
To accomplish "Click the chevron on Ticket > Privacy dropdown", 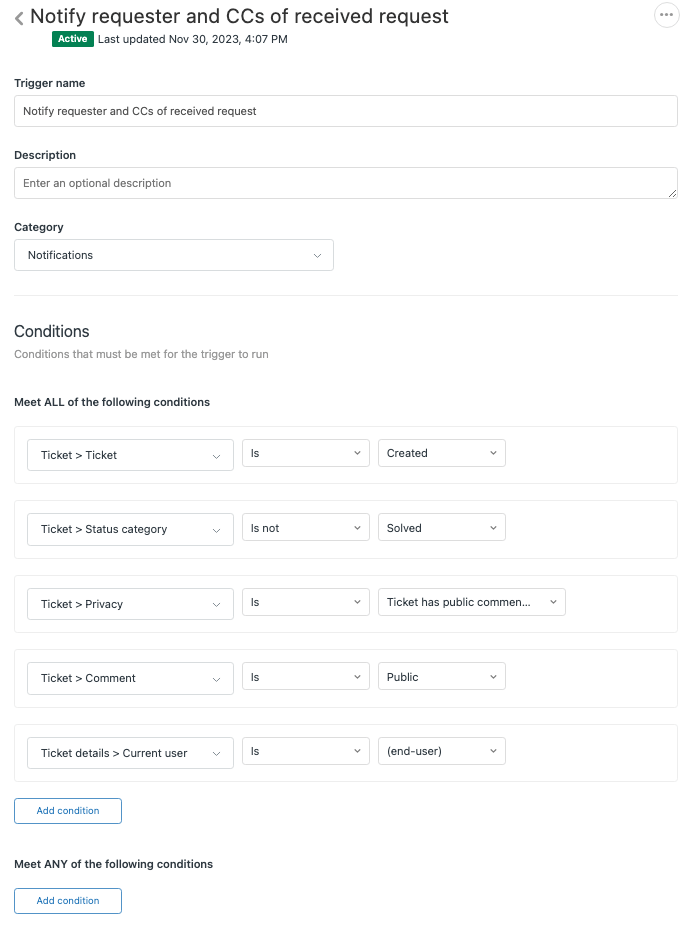I will coord(216,604).
